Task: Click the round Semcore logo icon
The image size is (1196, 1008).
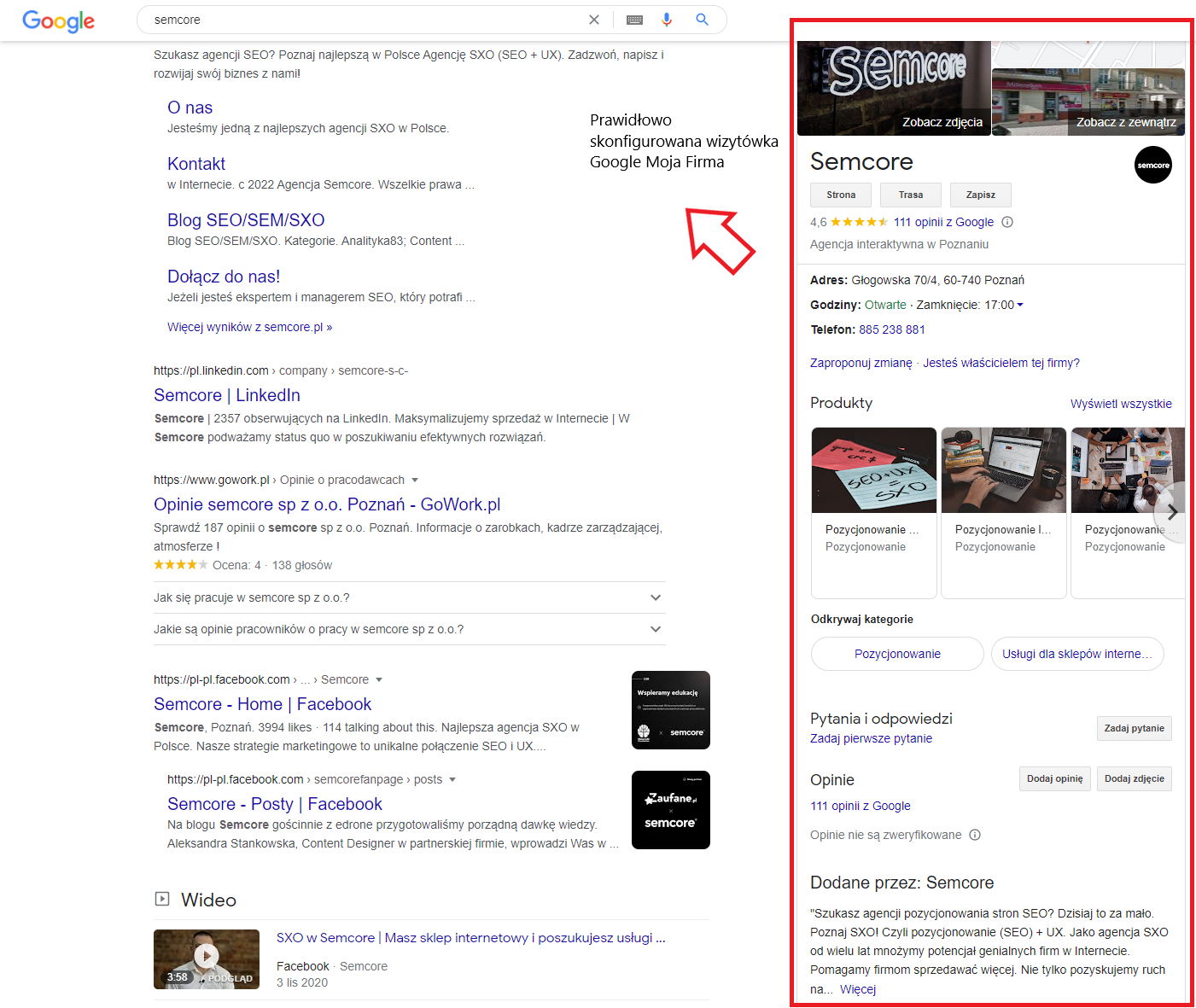Action: click(1153, 165)
